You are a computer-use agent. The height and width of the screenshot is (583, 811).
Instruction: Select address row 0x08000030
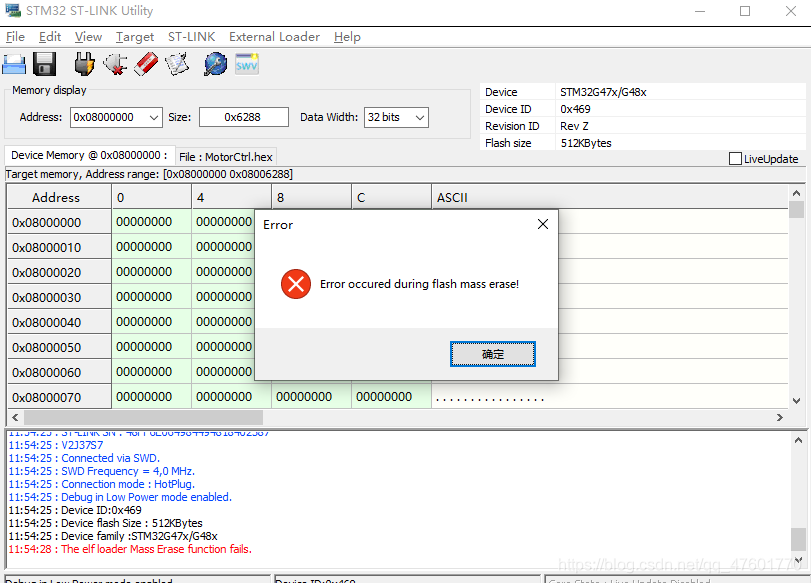[59, 297]
